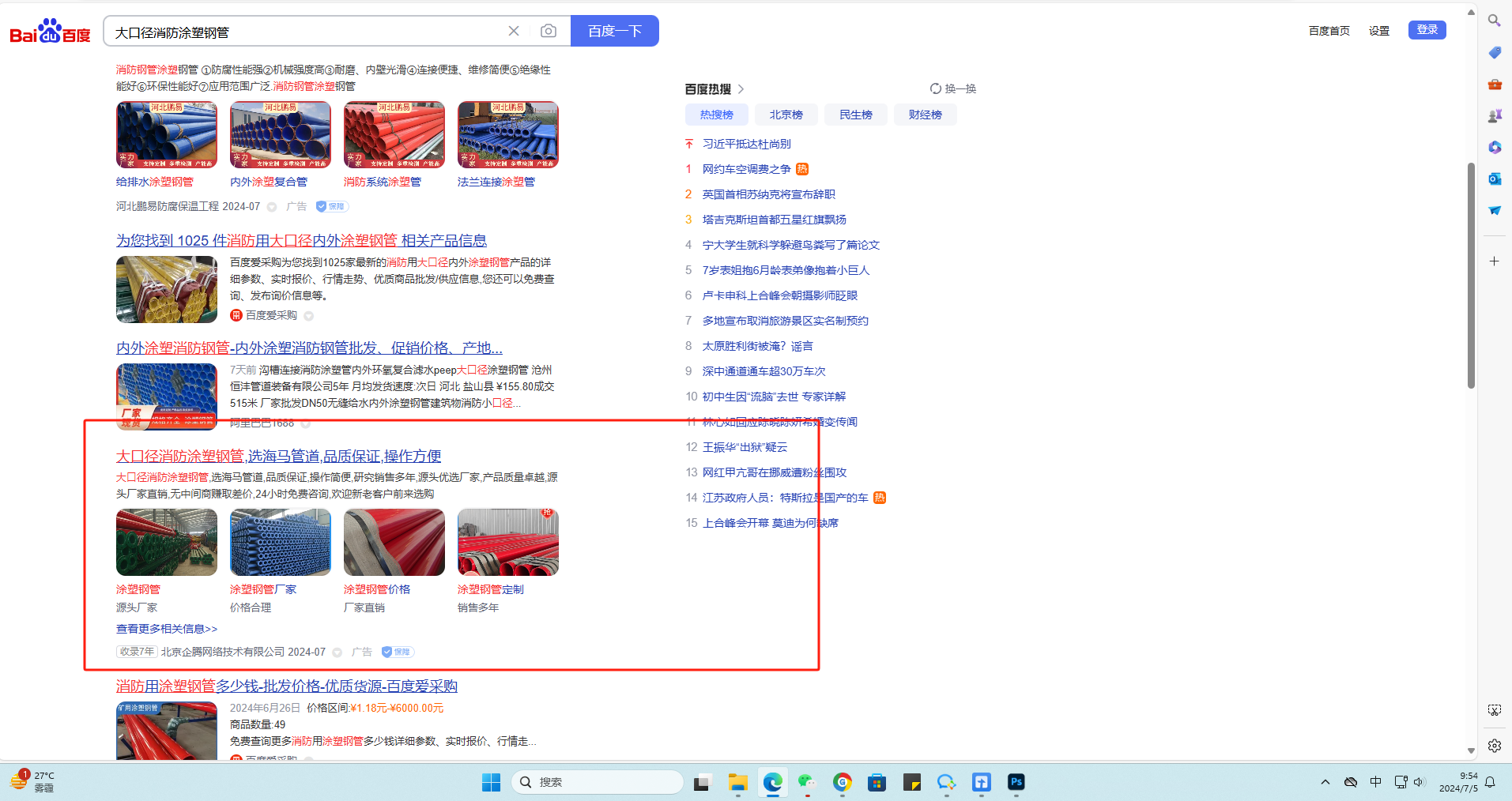Open result 消防用涂塑钢管多少钱-批发价格
This screenshot has width=1512, height=801.
[287, 686]
